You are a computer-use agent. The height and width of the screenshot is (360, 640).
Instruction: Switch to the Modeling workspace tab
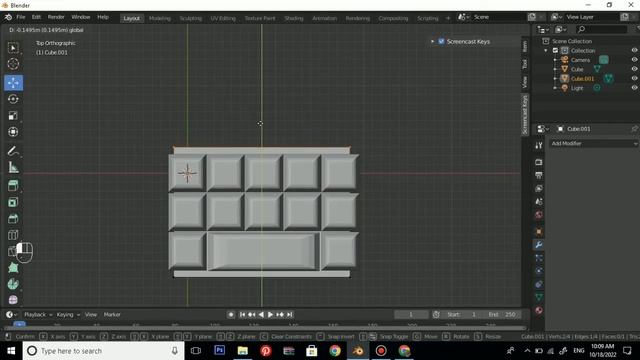coord(160,18)
